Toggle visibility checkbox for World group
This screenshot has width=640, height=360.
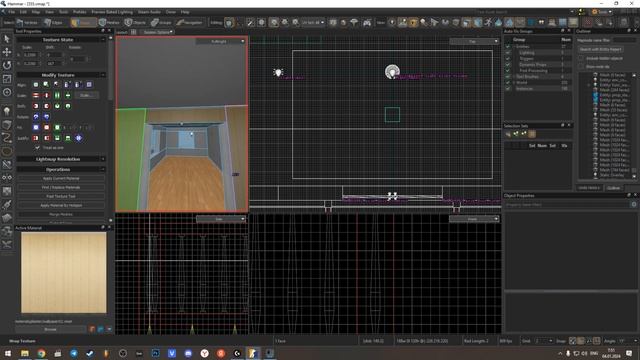[508, 82]
